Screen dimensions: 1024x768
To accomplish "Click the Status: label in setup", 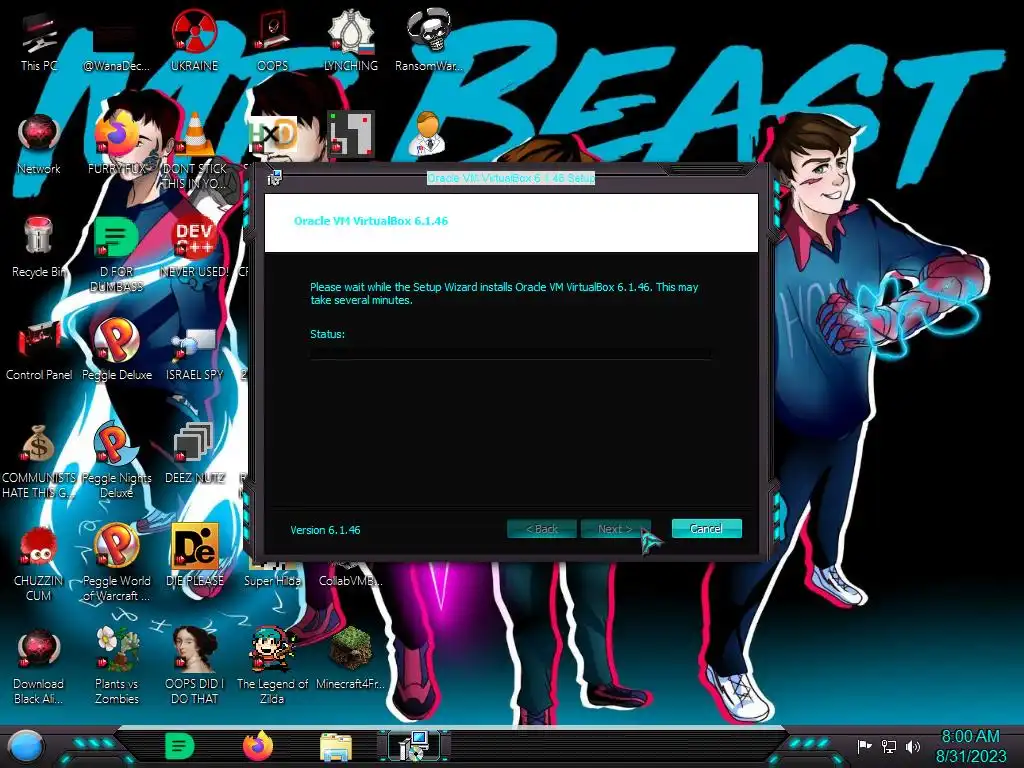I will coord(327,334).
